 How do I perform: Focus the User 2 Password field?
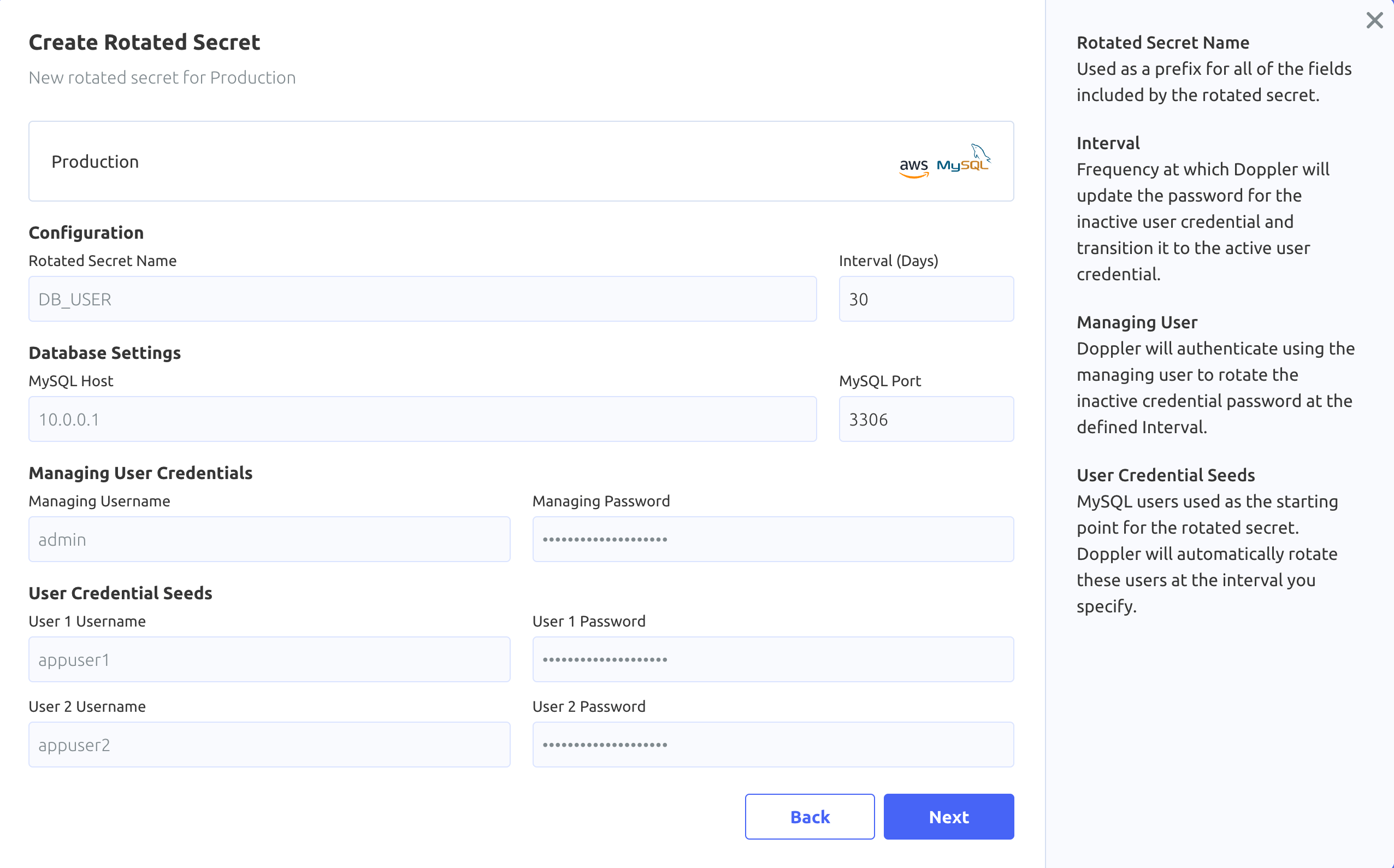[x=772, y=745]
